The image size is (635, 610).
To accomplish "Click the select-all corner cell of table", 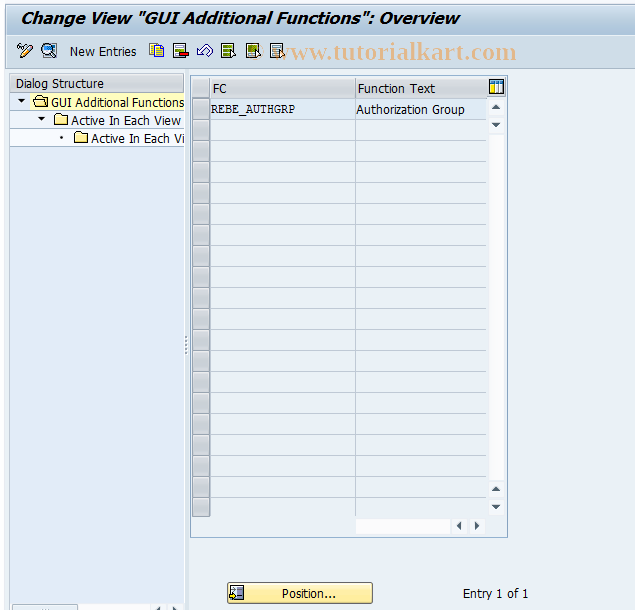I will click(201, 88).
